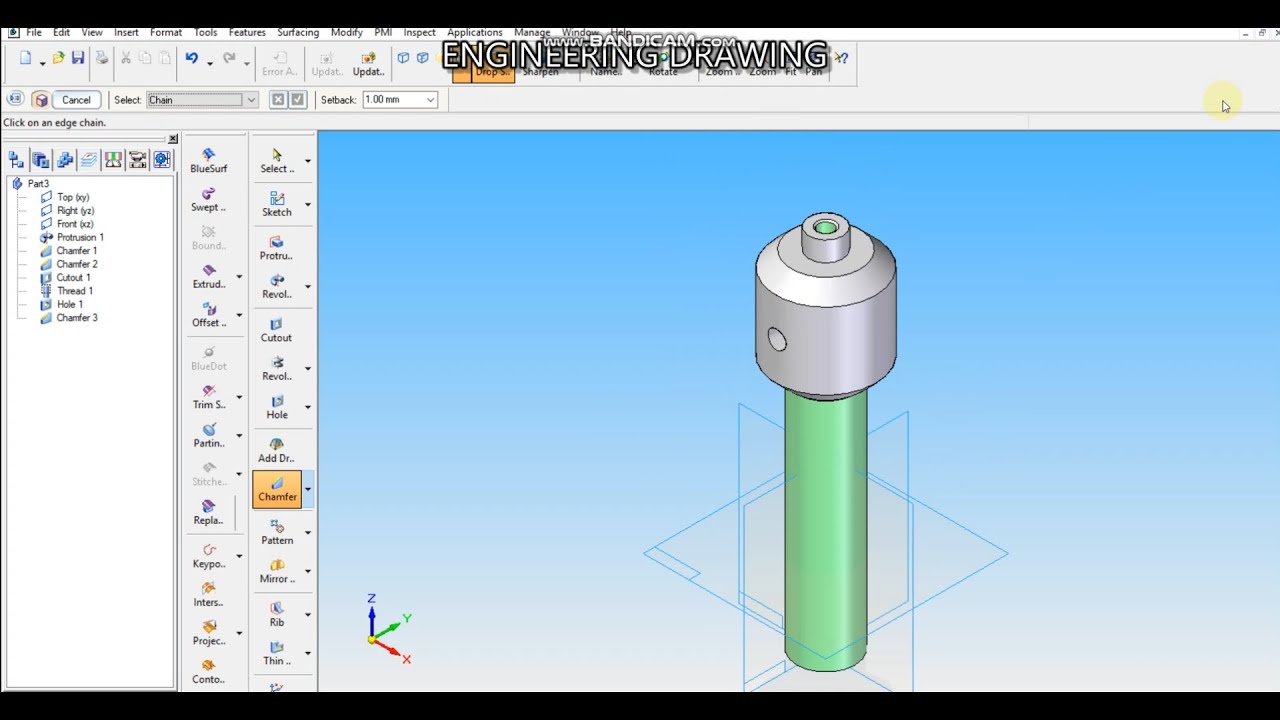Open the Surfacing menu

[298, 32]
